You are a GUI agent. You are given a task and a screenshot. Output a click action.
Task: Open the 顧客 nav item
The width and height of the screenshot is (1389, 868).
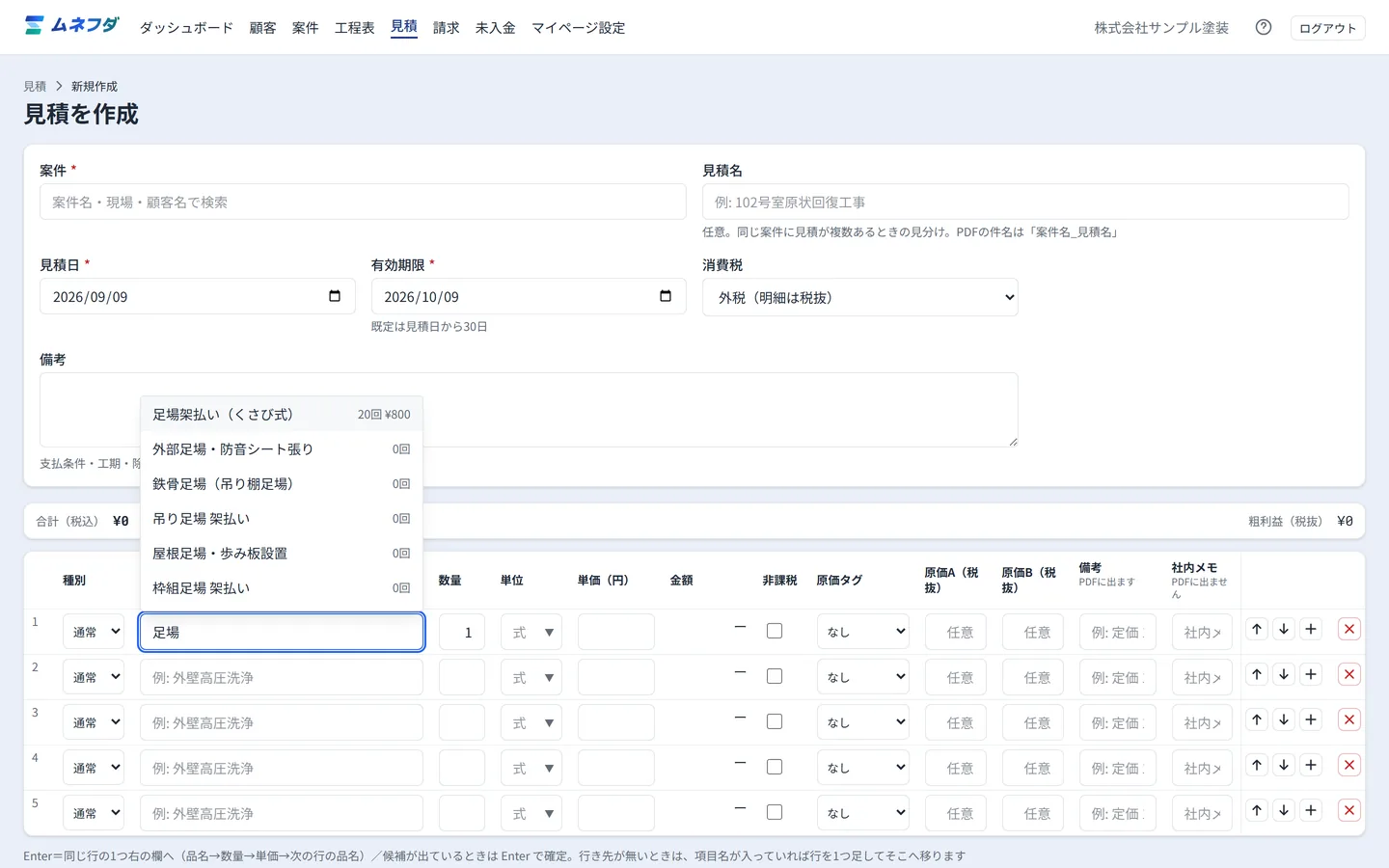pos(263,28)
